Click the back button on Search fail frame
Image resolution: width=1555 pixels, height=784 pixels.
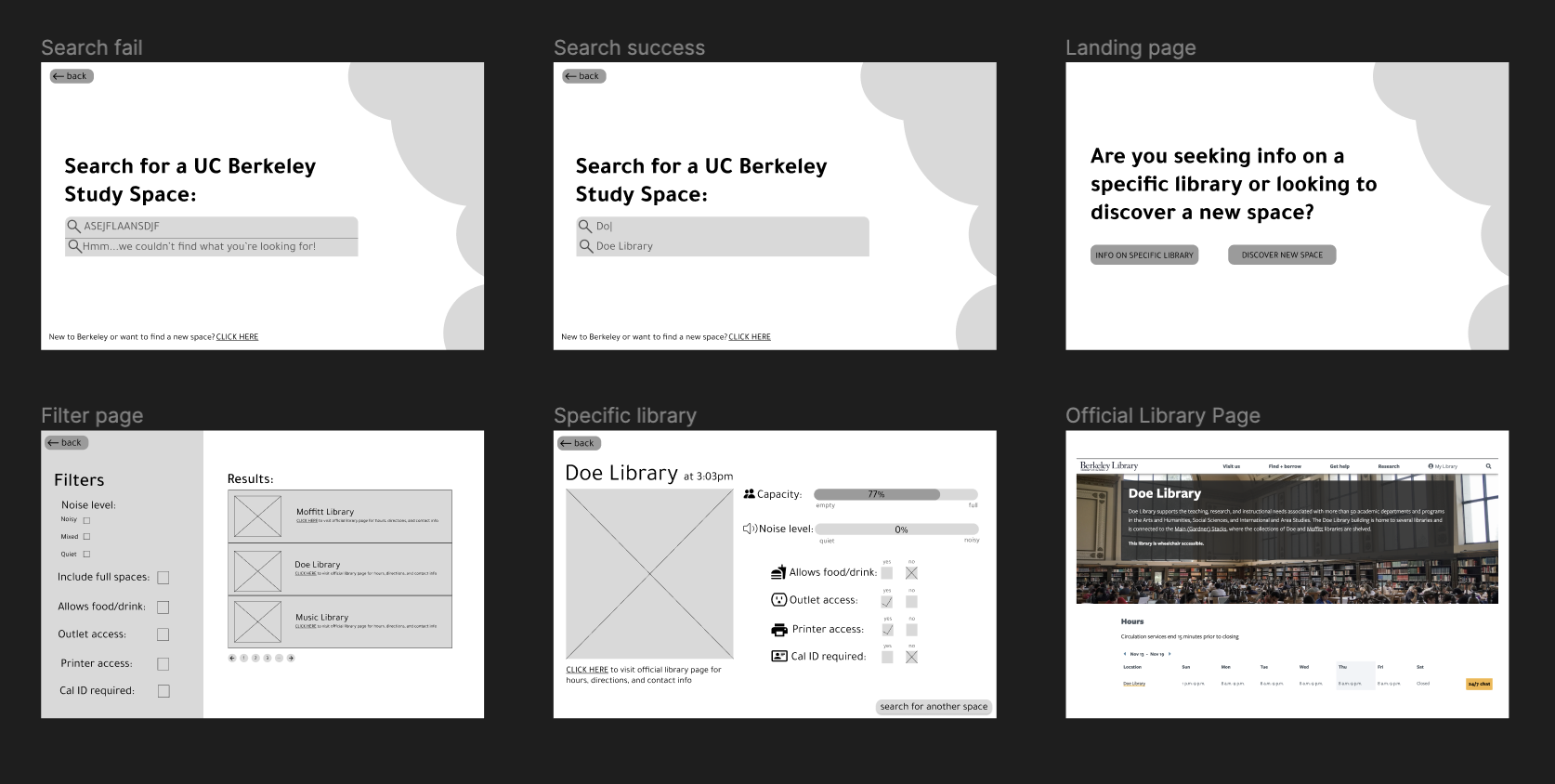tap(72, 76)
